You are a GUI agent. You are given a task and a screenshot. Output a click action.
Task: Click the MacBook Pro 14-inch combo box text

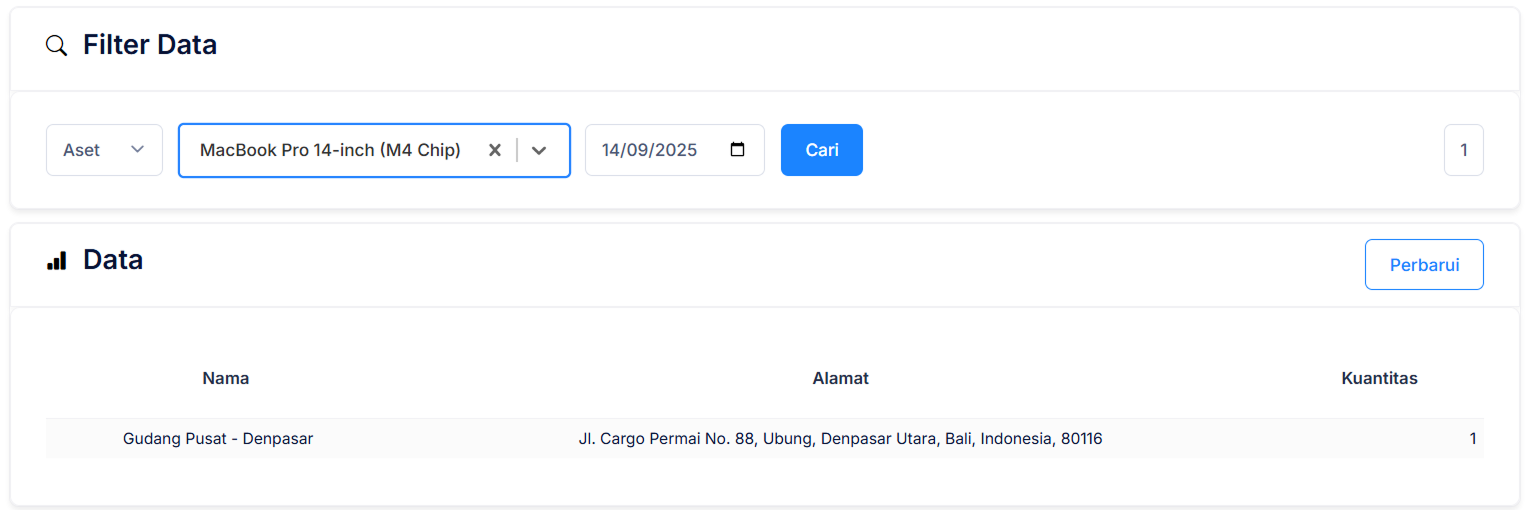[x=330, y=150]
